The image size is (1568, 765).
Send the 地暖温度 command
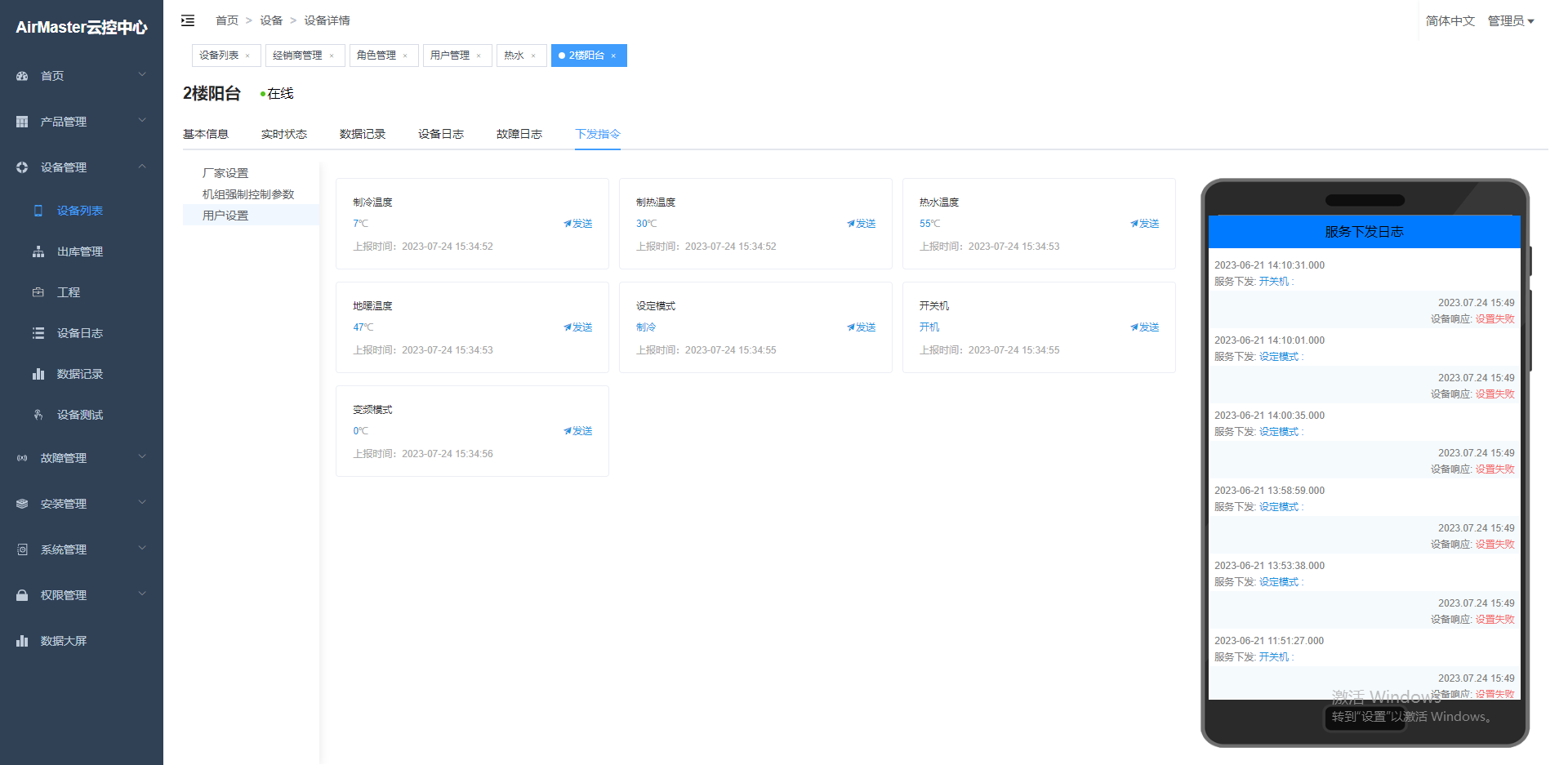tap(578, 327)
